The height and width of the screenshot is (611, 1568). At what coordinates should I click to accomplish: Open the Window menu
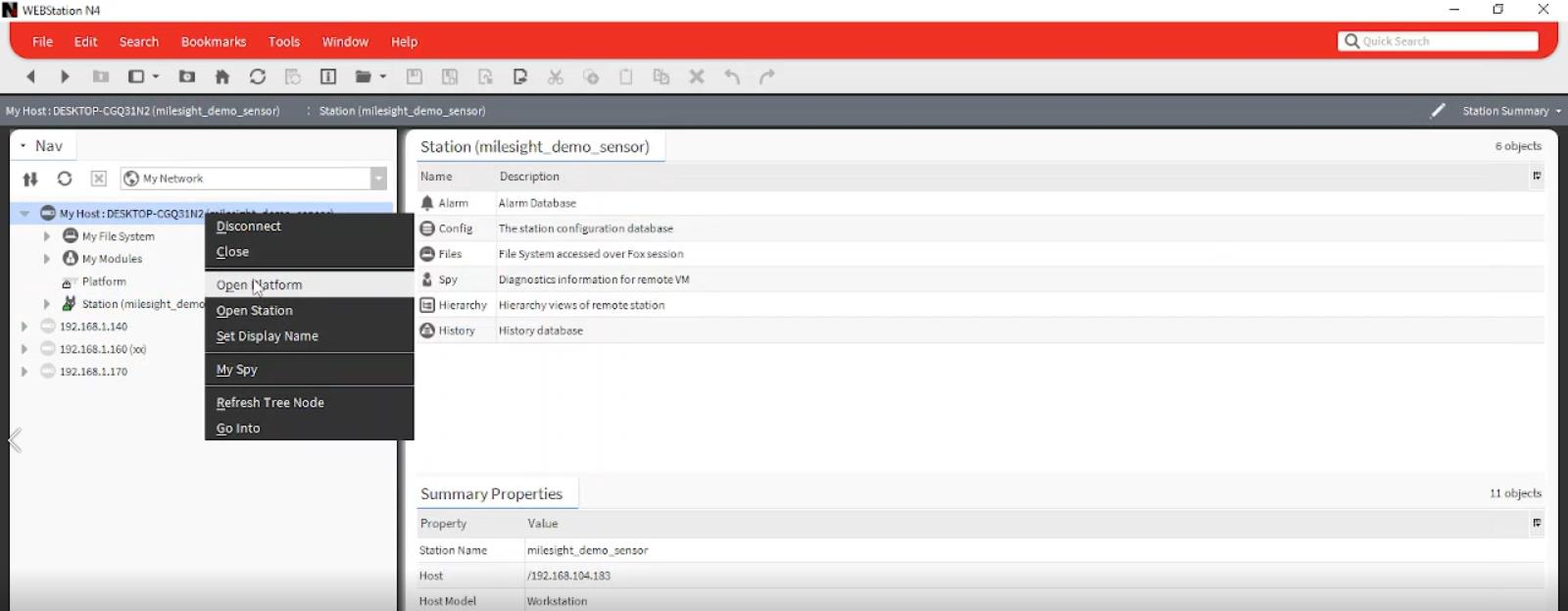click(345, 42)
